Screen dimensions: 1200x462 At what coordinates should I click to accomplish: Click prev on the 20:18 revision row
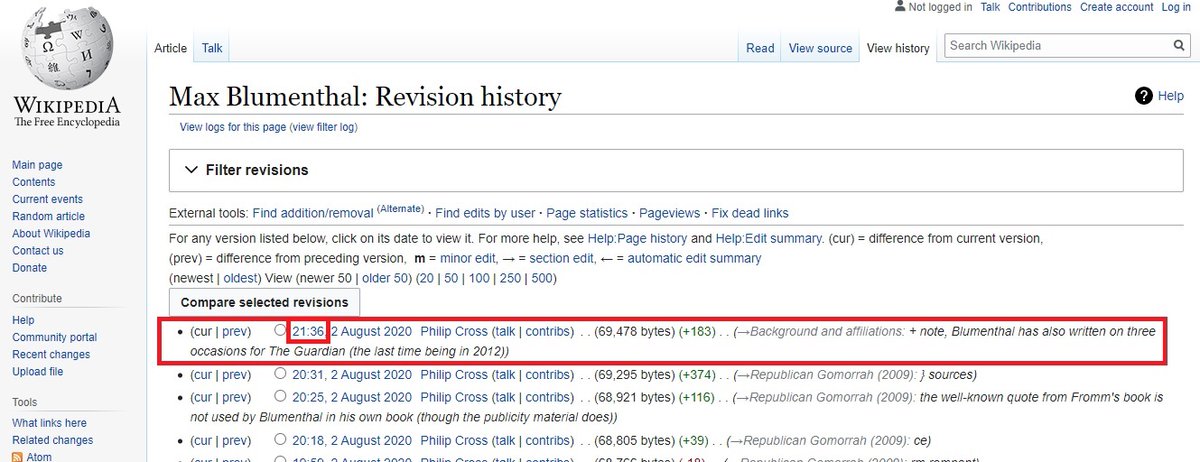(x=235, y=440)
